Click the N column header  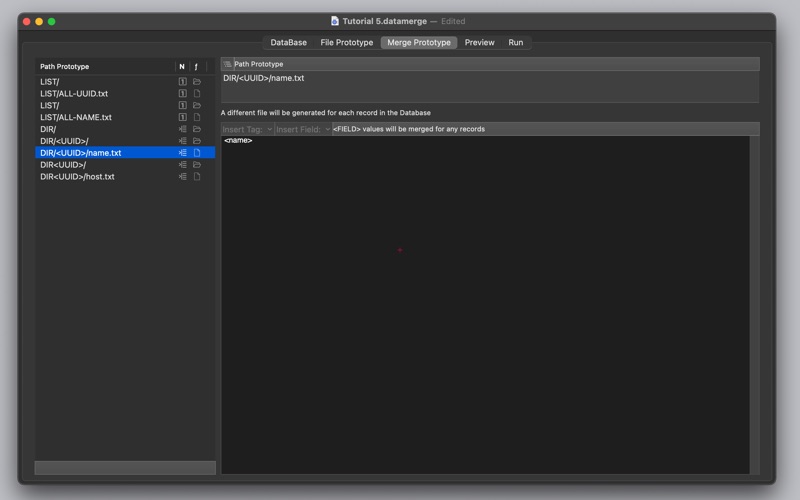coord(182,66)
